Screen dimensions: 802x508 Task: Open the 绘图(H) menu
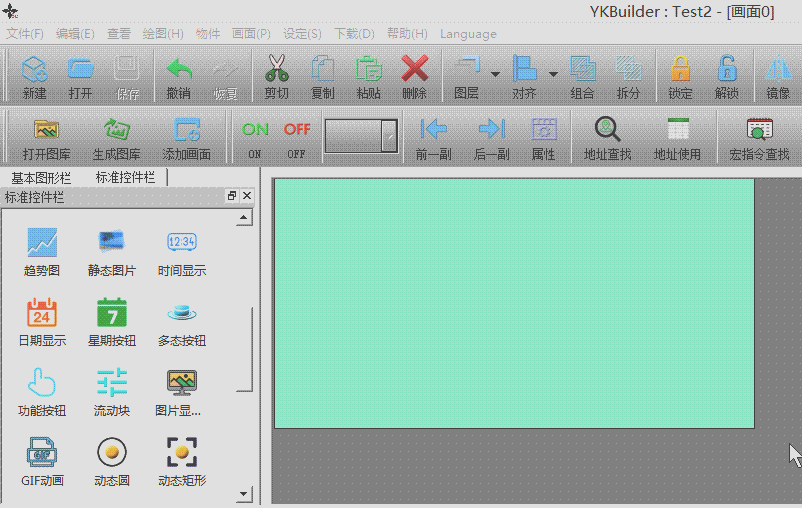tap(163, 33)
